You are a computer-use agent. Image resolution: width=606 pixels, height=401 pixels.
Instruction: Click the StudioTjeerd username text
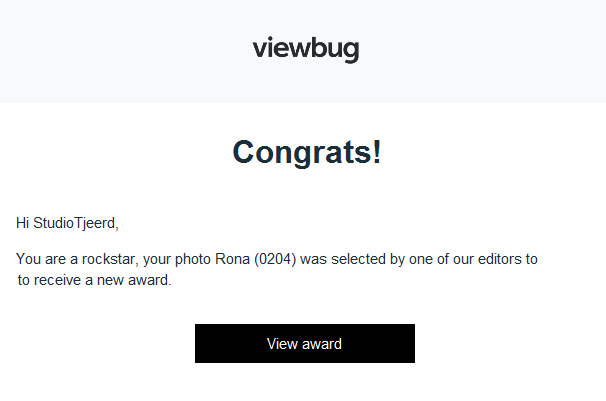pyautogui.click(x=75, y=223)
